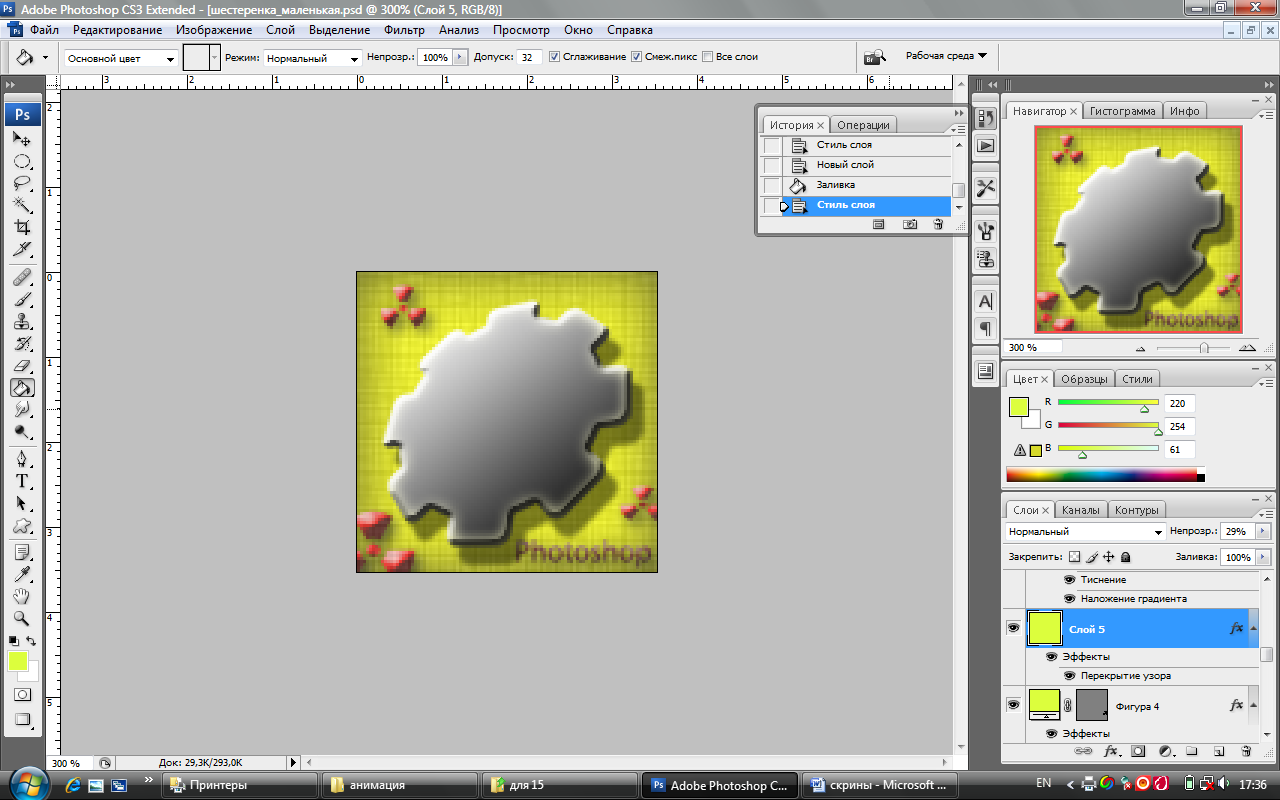Screen dimensions: 1280x800
Task: Delete layer using Layers panel trash icon
Action: coord(1246,750)
